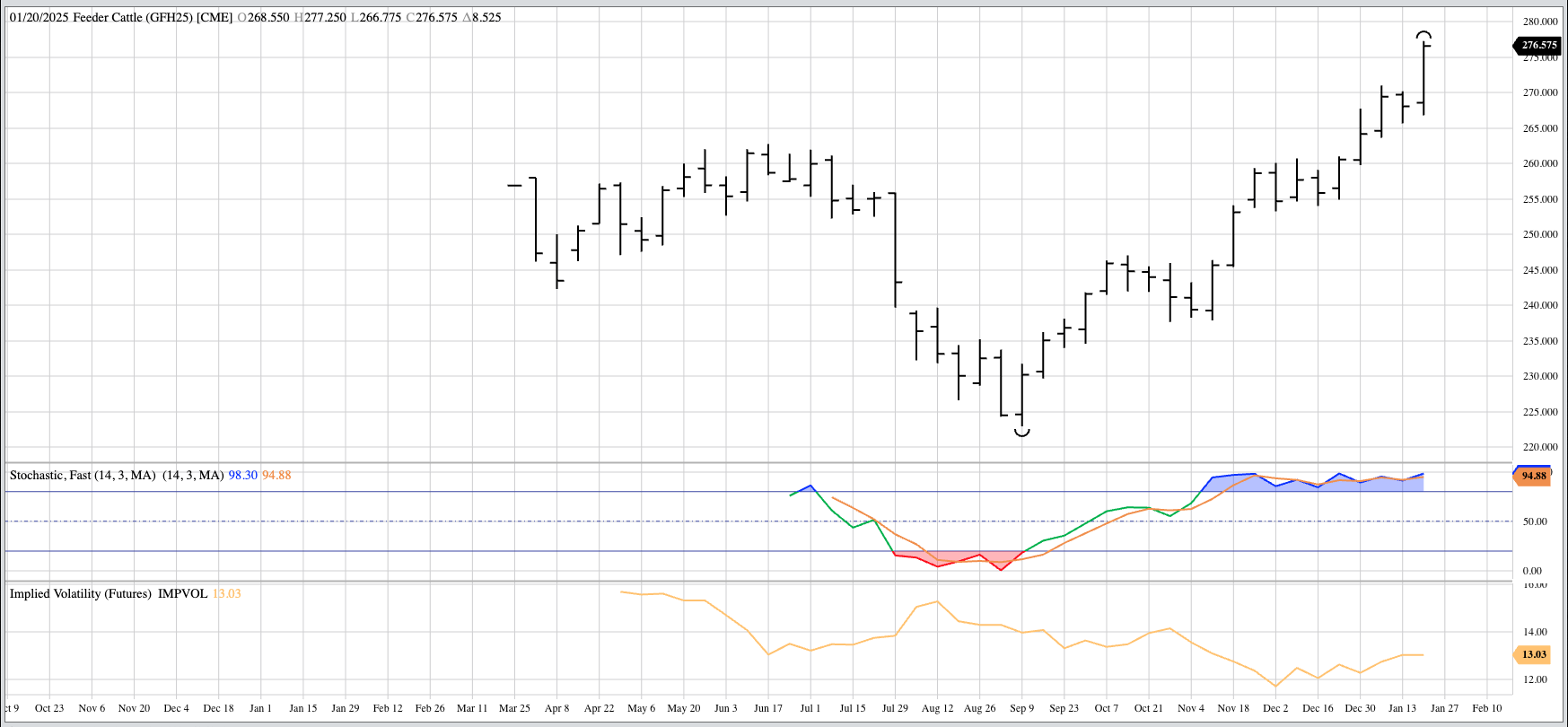Image resolution: width=1568 pixels, height=727 pixels.
Task: Click the 50.00 level on the stochastic axis
Action: tap(1534, 521)
